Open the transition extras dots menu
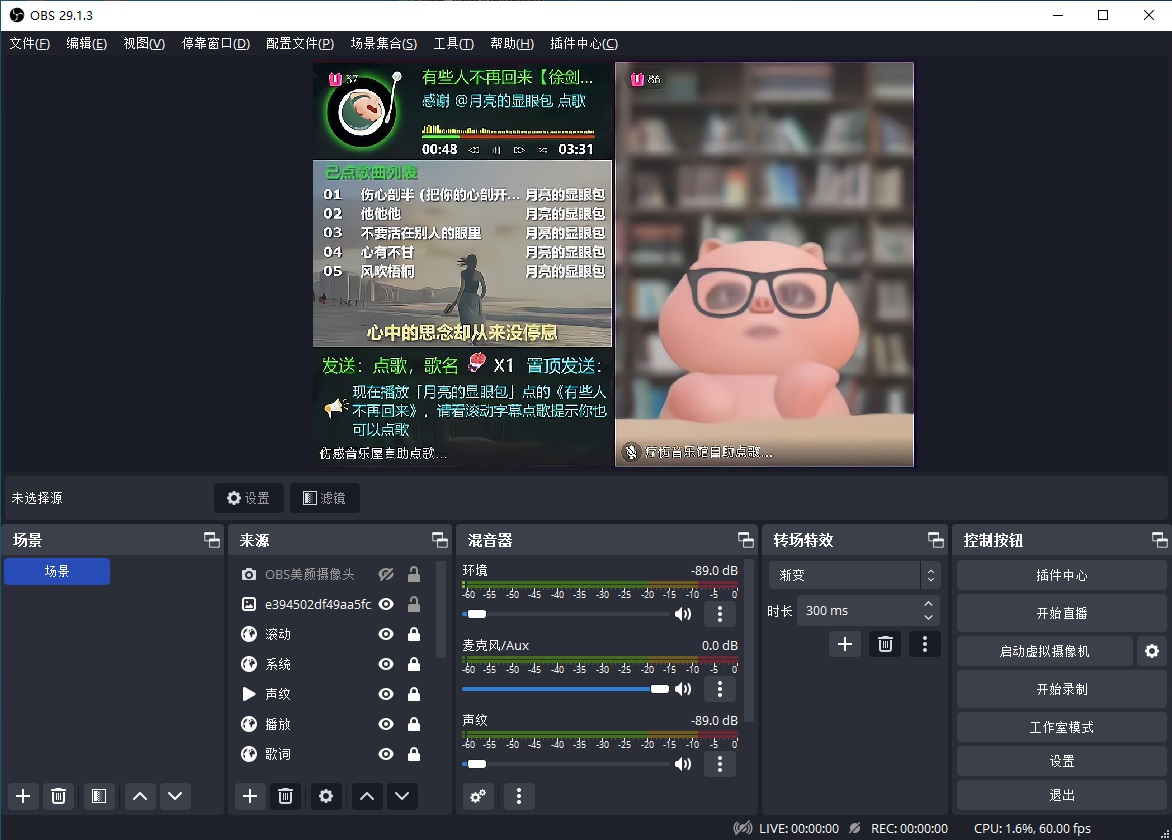The height and width of the screenshot is (840, 1172). point(924,644)
